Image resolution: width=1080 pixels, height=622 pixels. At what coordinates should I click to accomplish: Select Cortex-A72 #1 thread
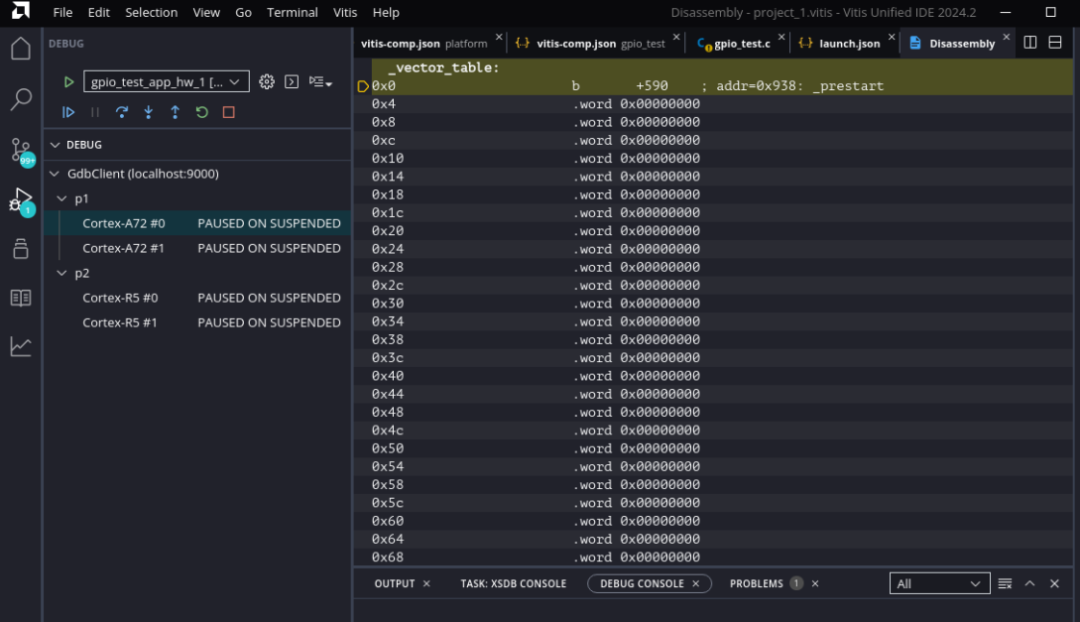click(198, 248)
